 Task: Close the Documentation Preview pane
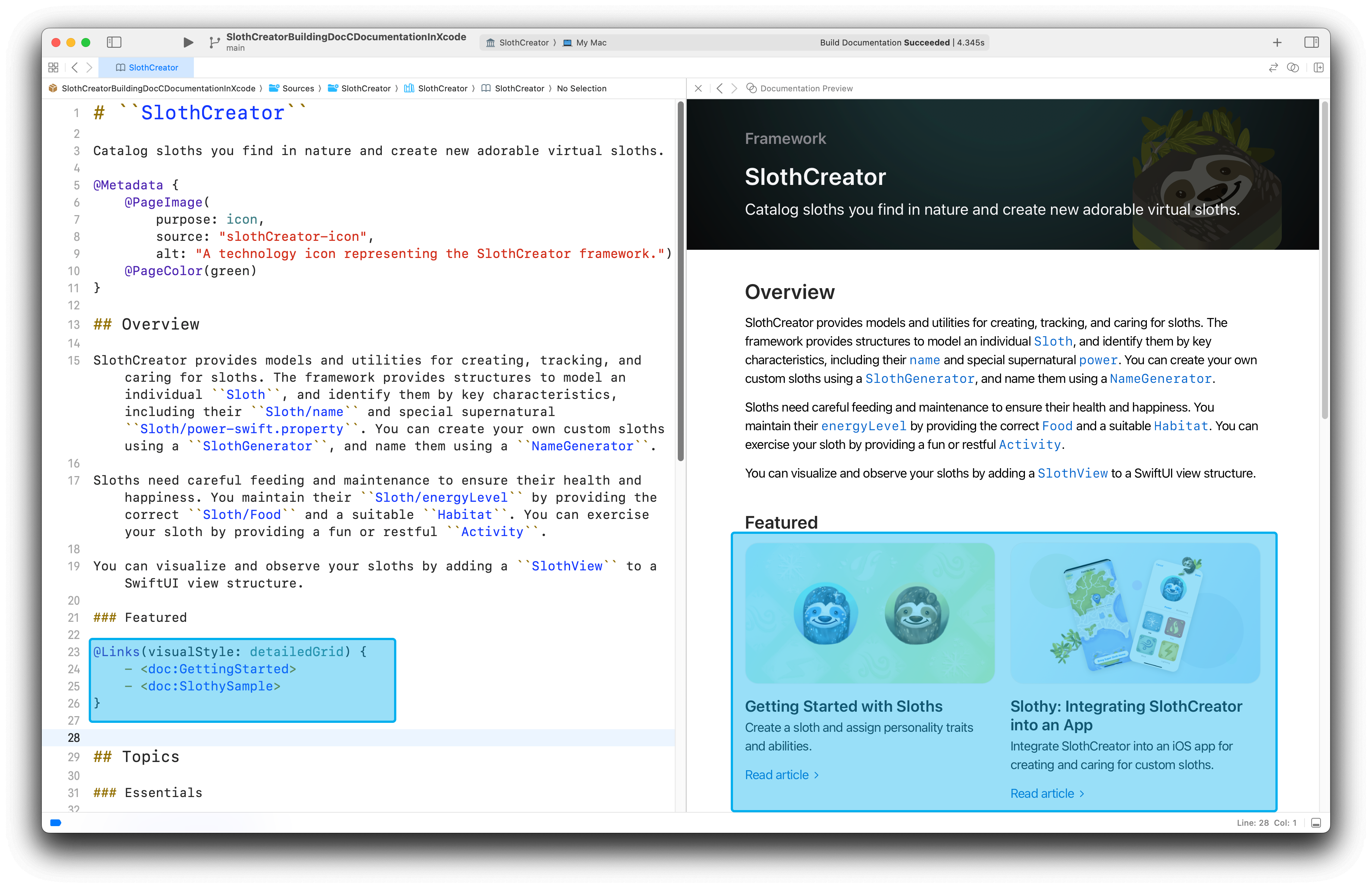[698, 88]
